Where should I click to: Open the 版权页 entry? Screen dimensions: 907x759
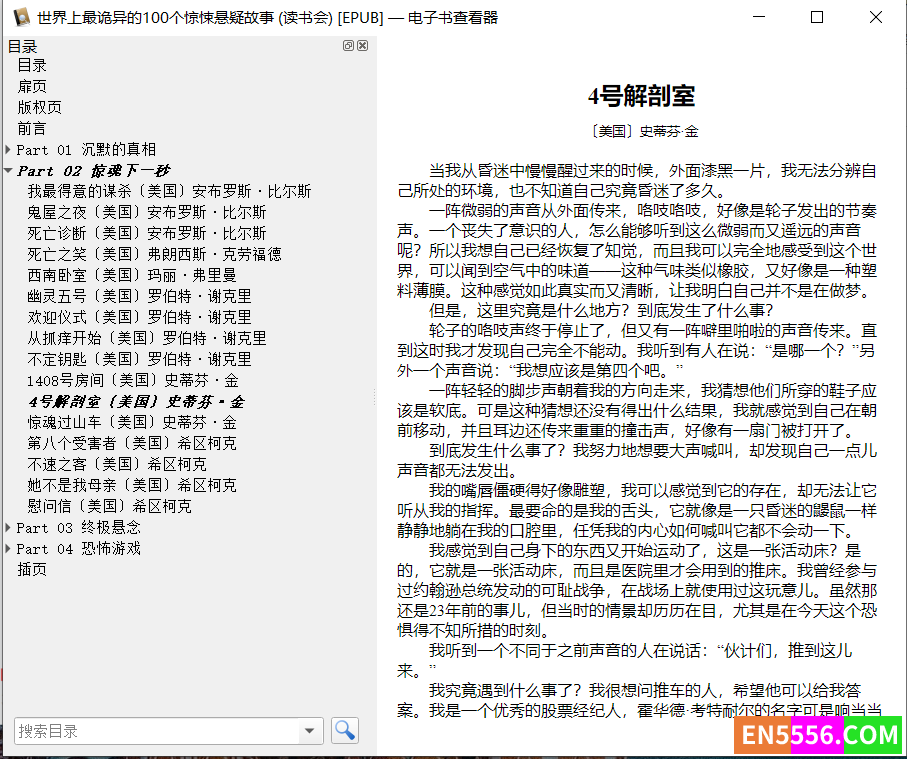pyautogui.click(x=39, y=108)
